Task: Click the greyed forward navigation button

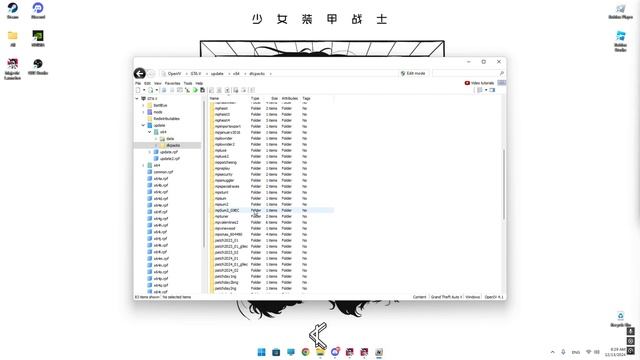Action: 151,73
